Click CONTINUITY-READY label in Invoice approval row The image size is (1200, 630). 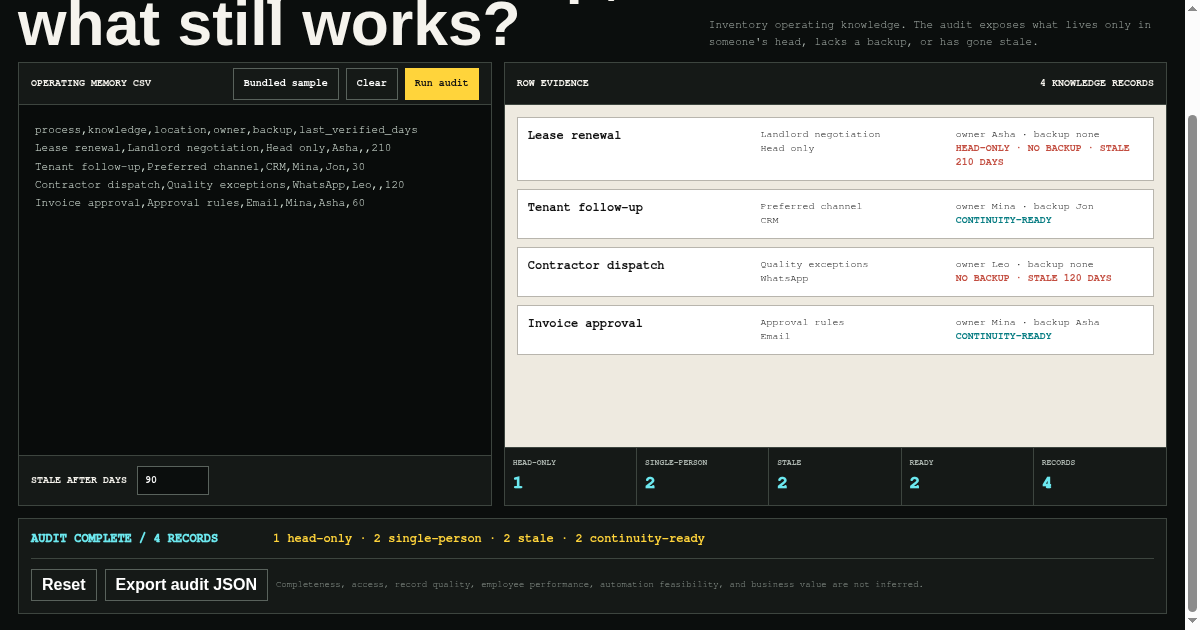pos(1003,336)
